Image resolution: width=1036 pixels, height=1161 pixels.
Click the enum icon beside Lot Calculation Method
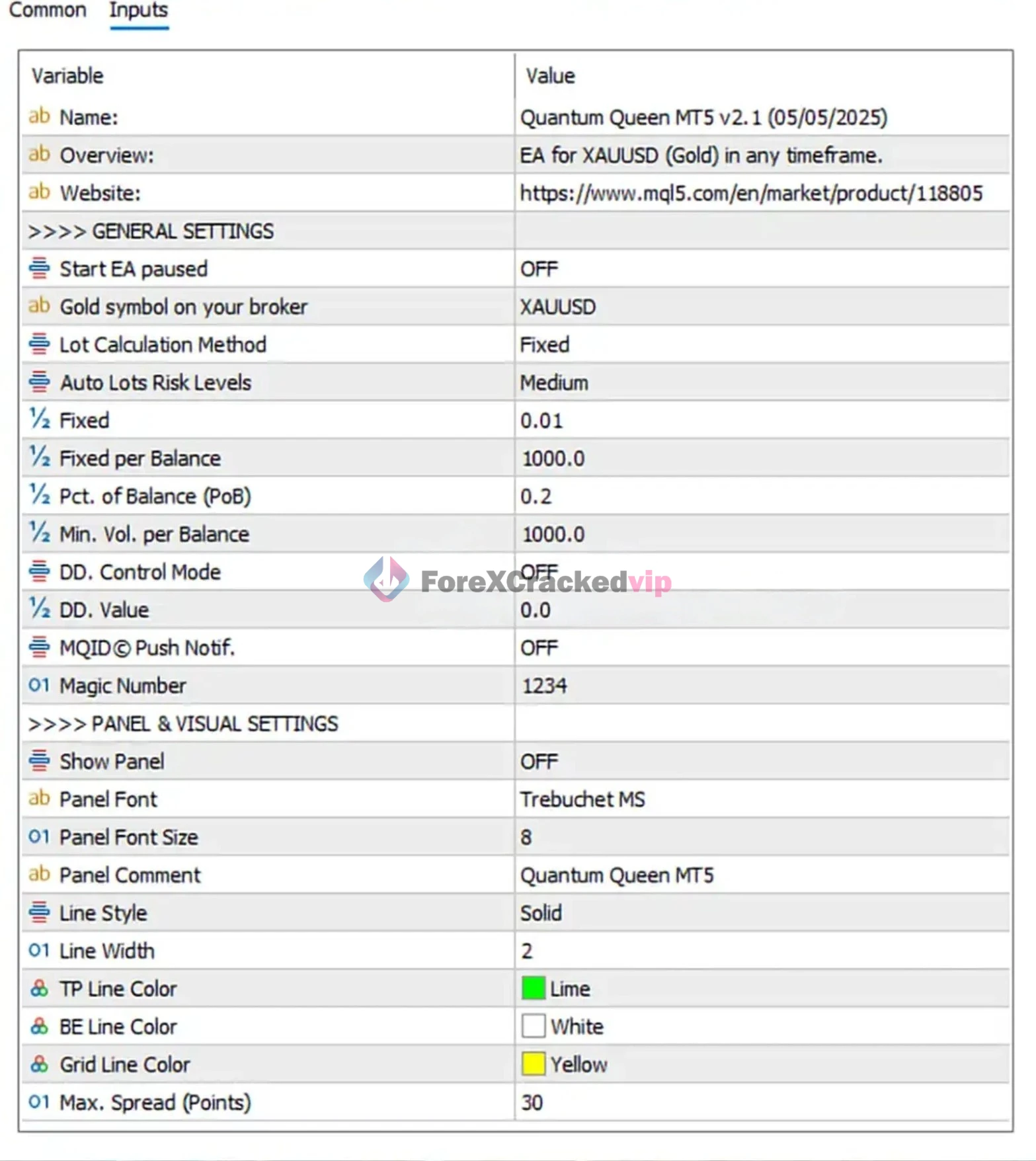(x=39, y=344)
